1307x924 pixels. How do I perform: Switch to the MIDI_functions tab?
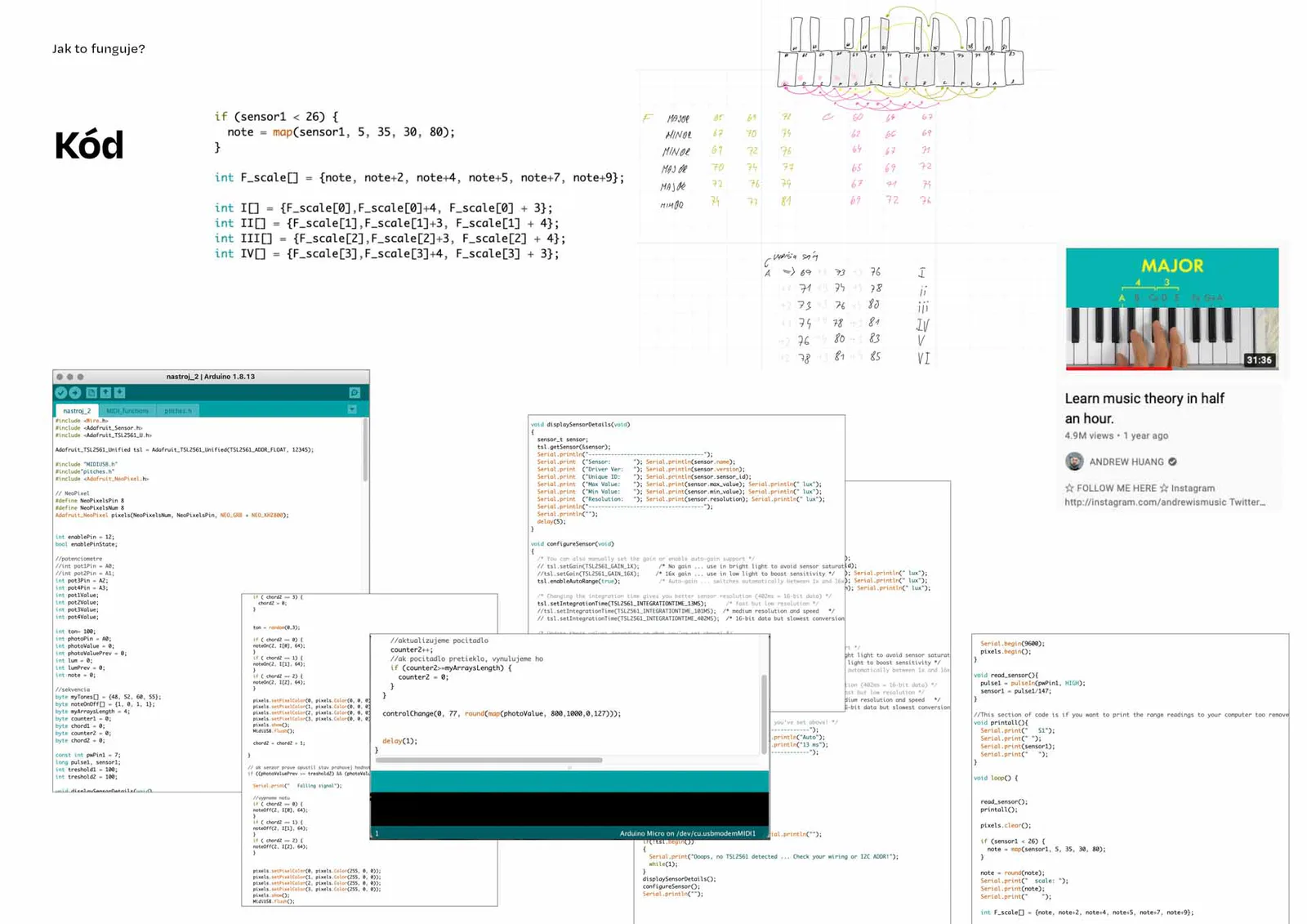[127, 410]
